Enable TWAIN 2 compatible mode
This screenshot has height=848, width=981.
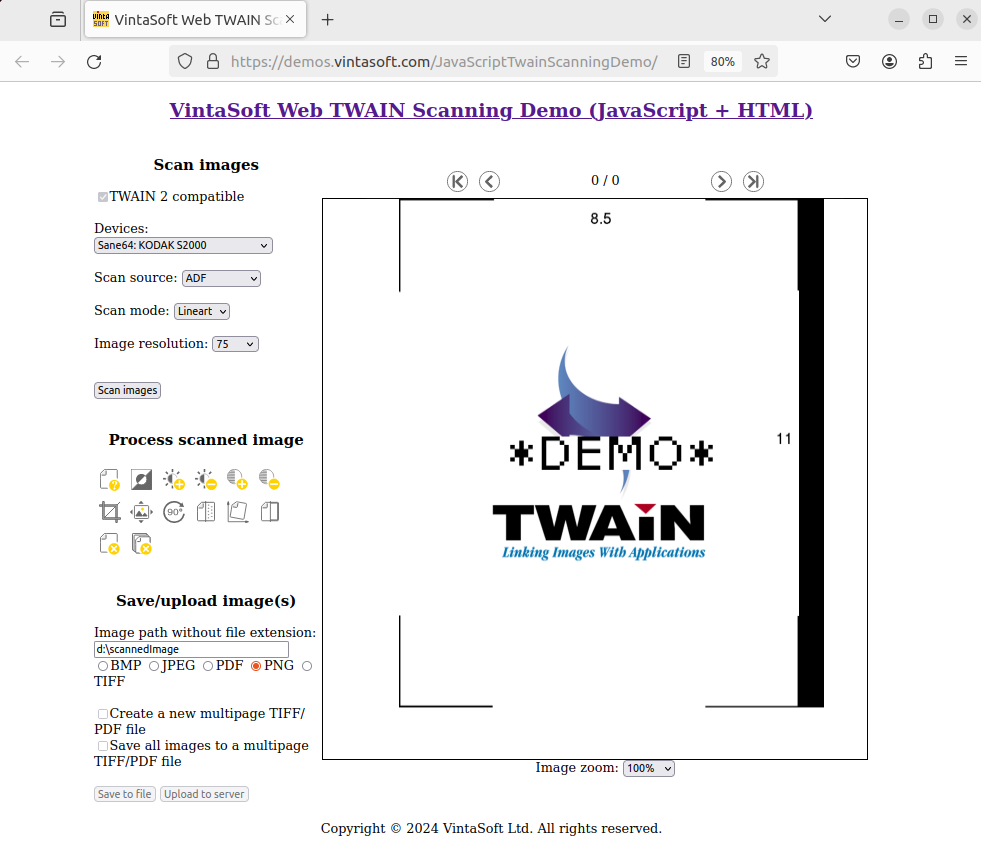[102, 196]
